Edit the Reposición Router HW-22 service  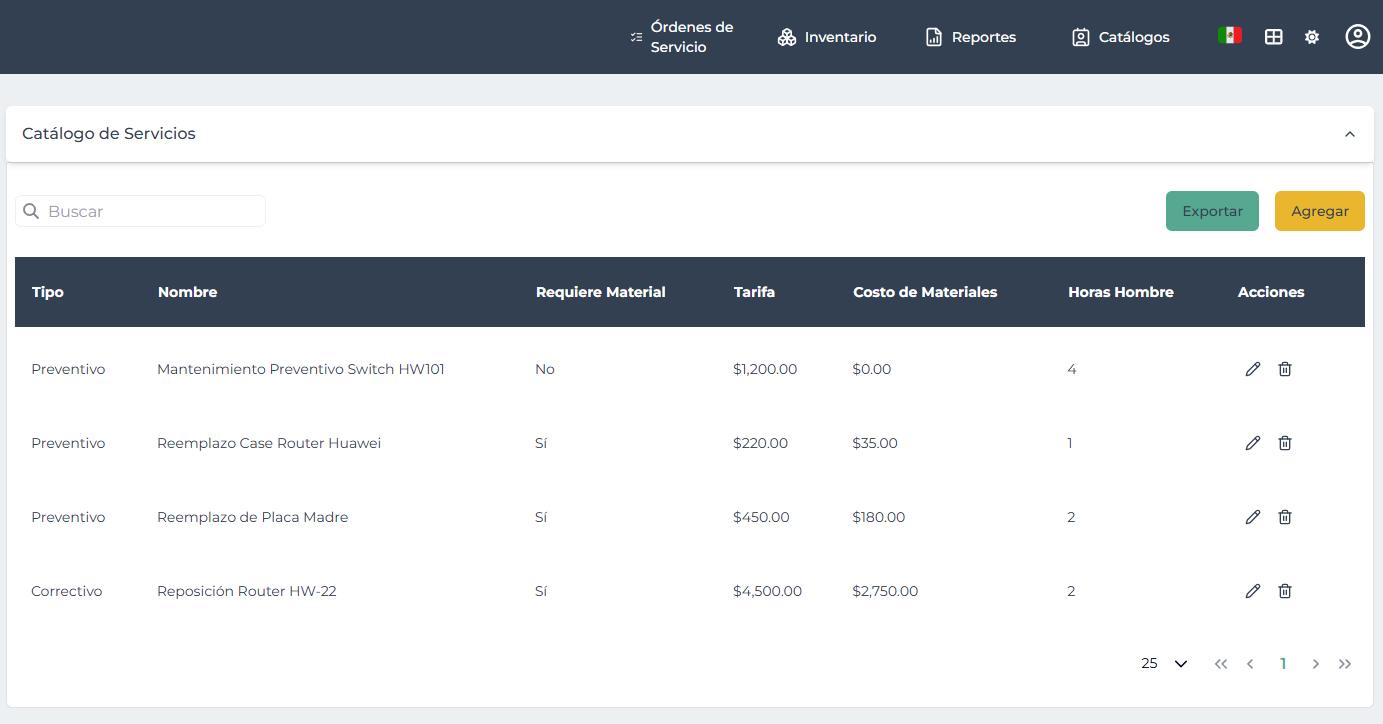pyautogui.click(x=1252, y=591)
